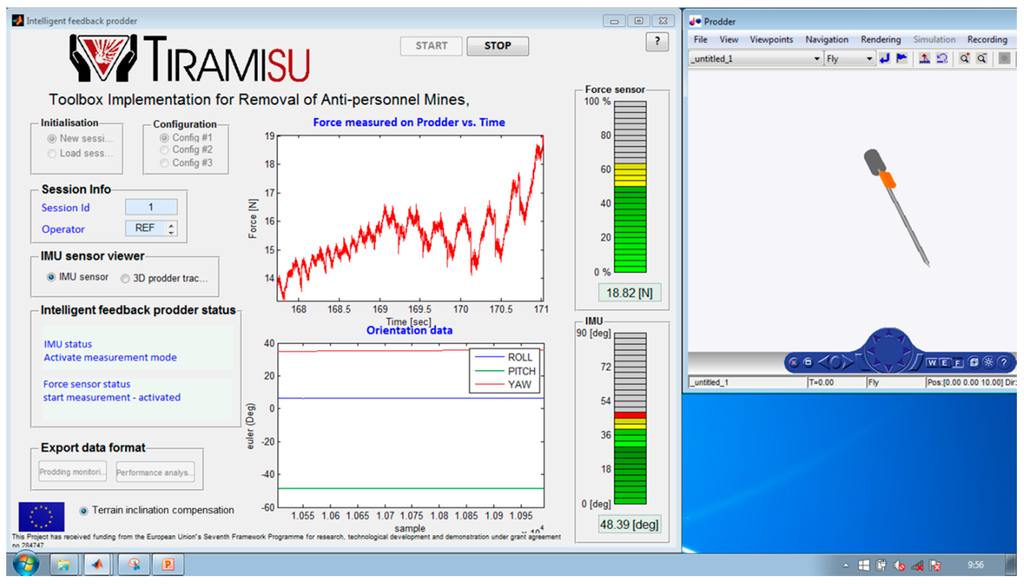Click the Session Id input field
Viewport: 1024px width, 584px height.
tap(151, 207)
